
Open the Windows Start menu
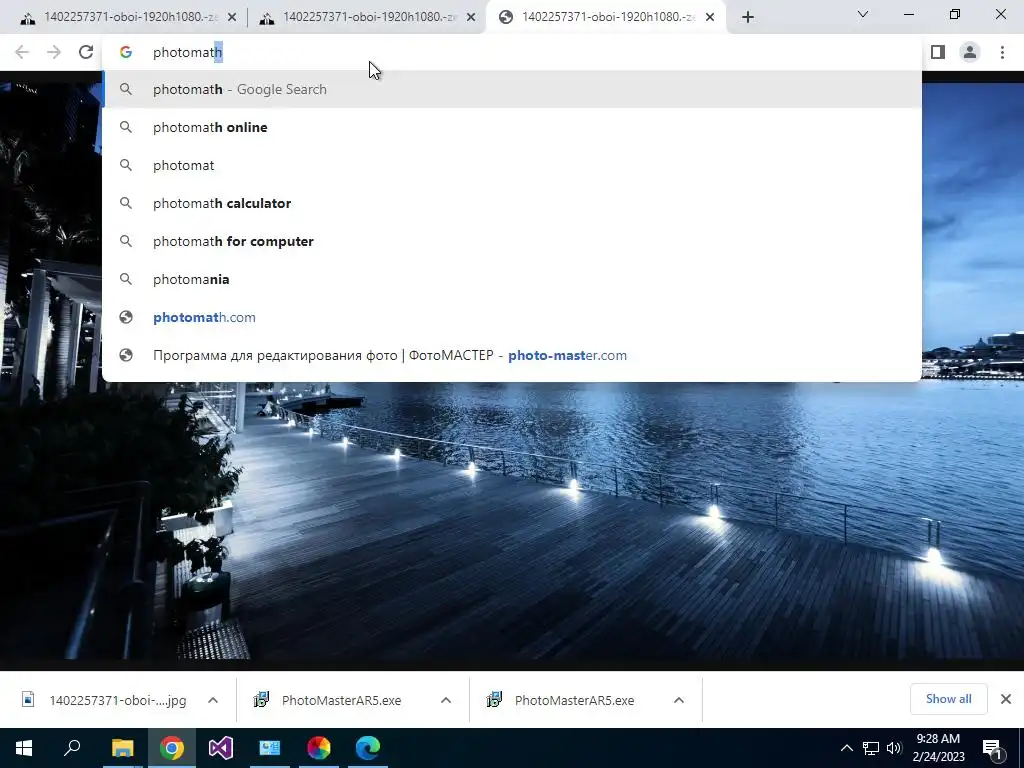coord(24,748)
